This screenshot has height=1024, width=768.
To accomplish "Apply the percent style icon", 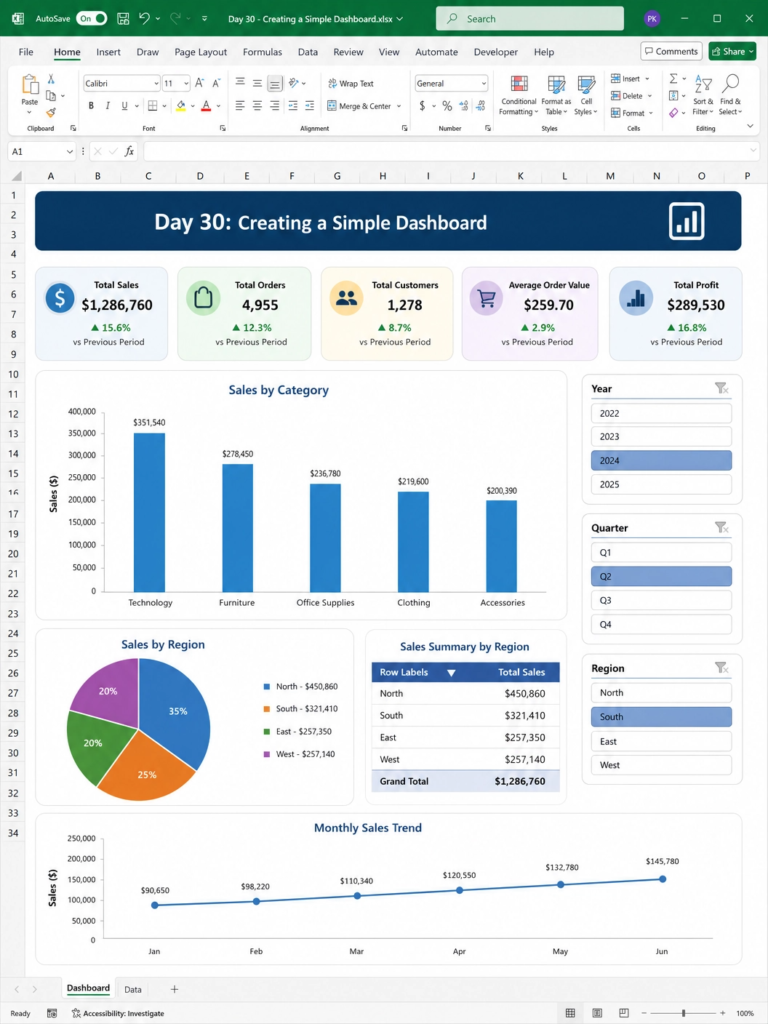I will [x=447, y=106].
